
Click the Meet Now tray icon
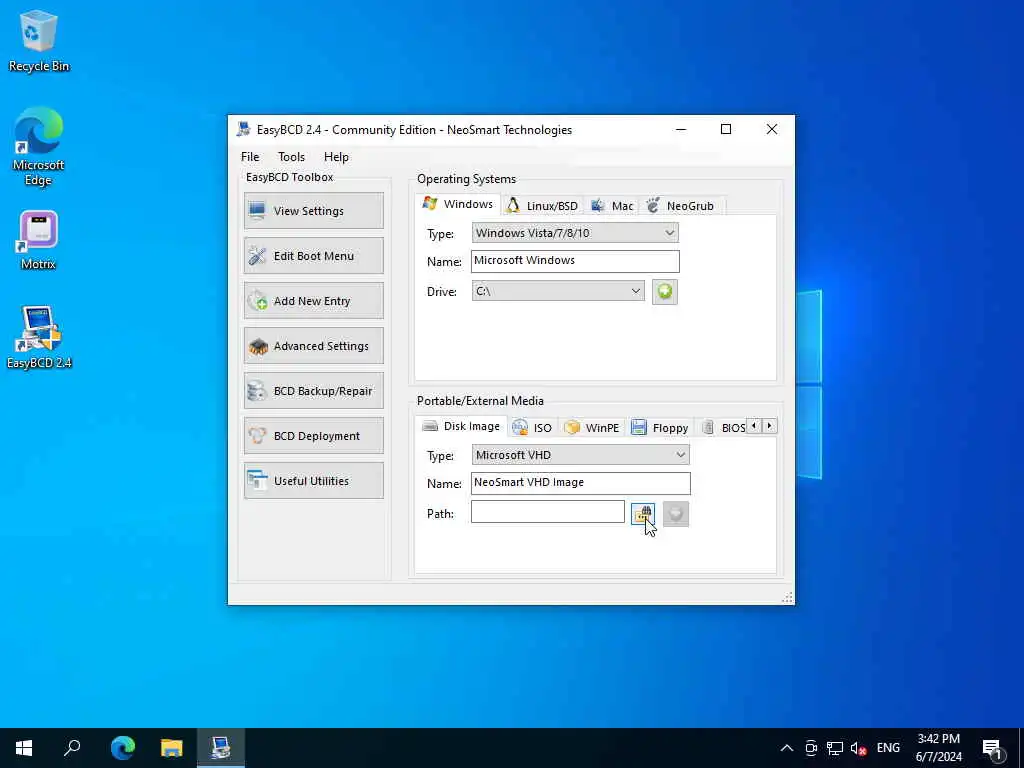[811, 748]
